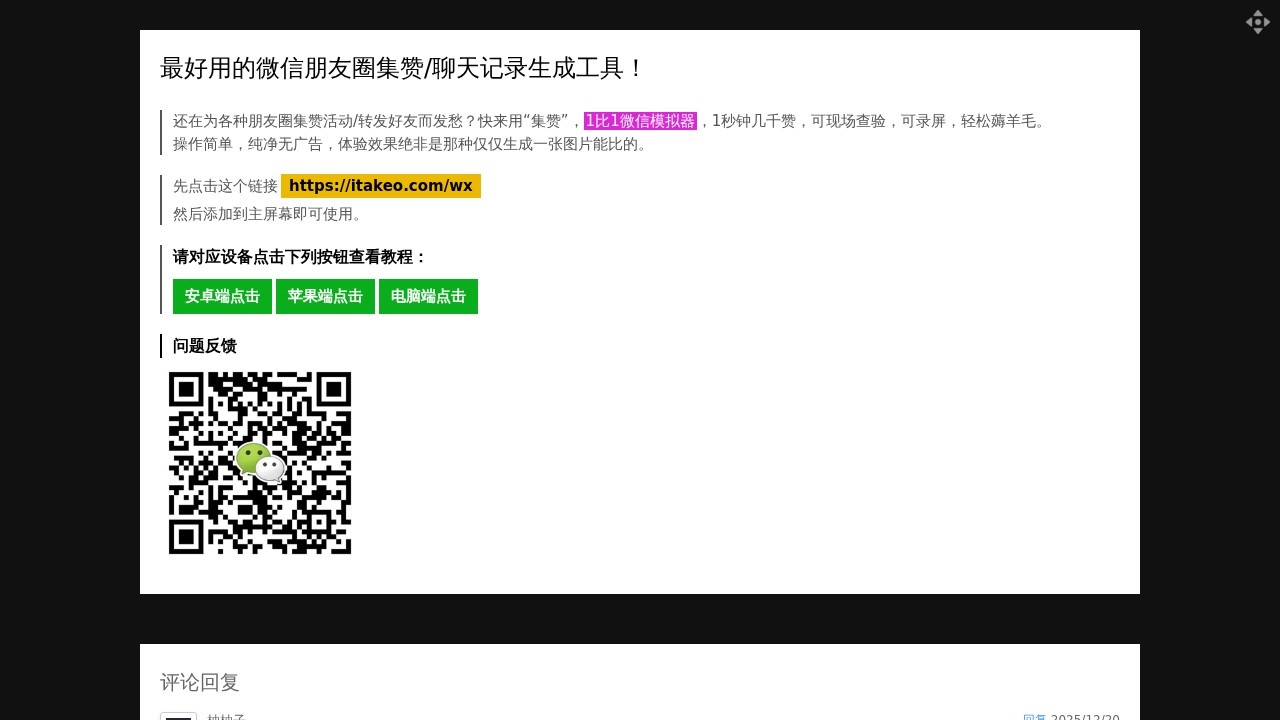The image size is (1280, 720).
Task: Click the commenter name 柚柚子
Action: point(225,717)
